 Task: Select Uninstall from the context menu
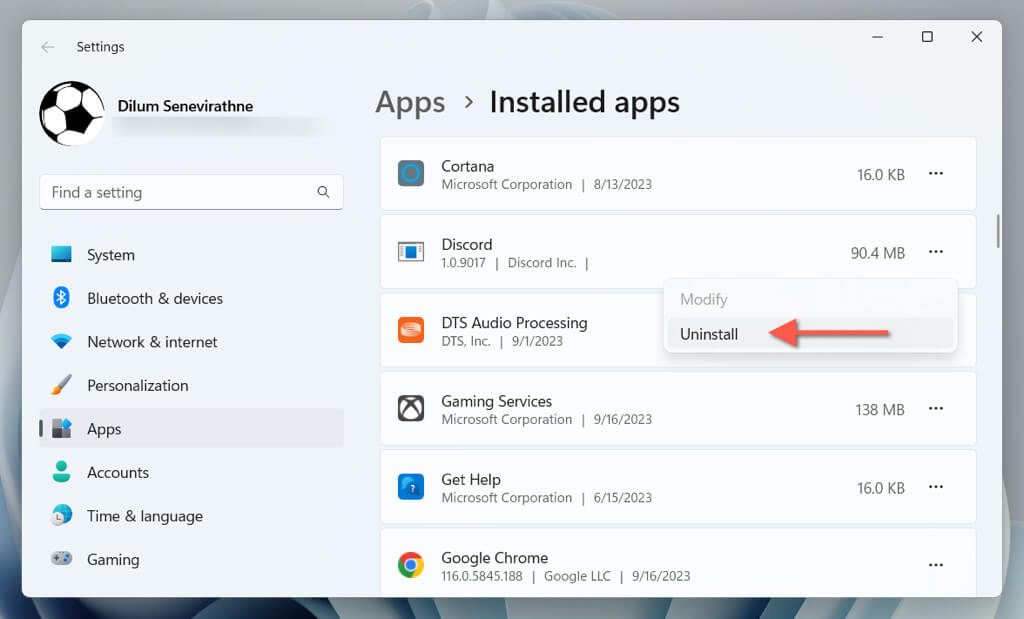click(709, 334)
